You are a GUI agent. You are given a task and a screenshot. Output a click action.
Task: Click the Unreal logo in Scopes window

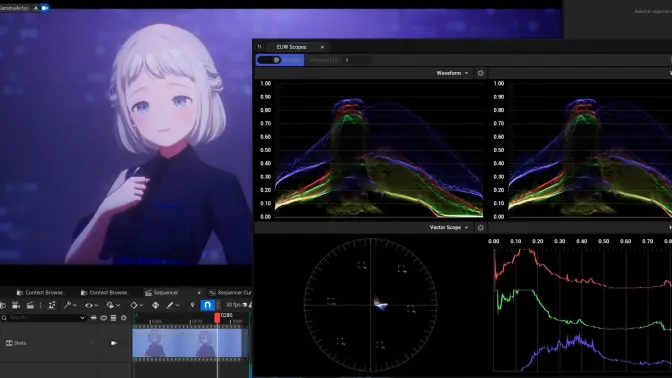tap(260, 46)
